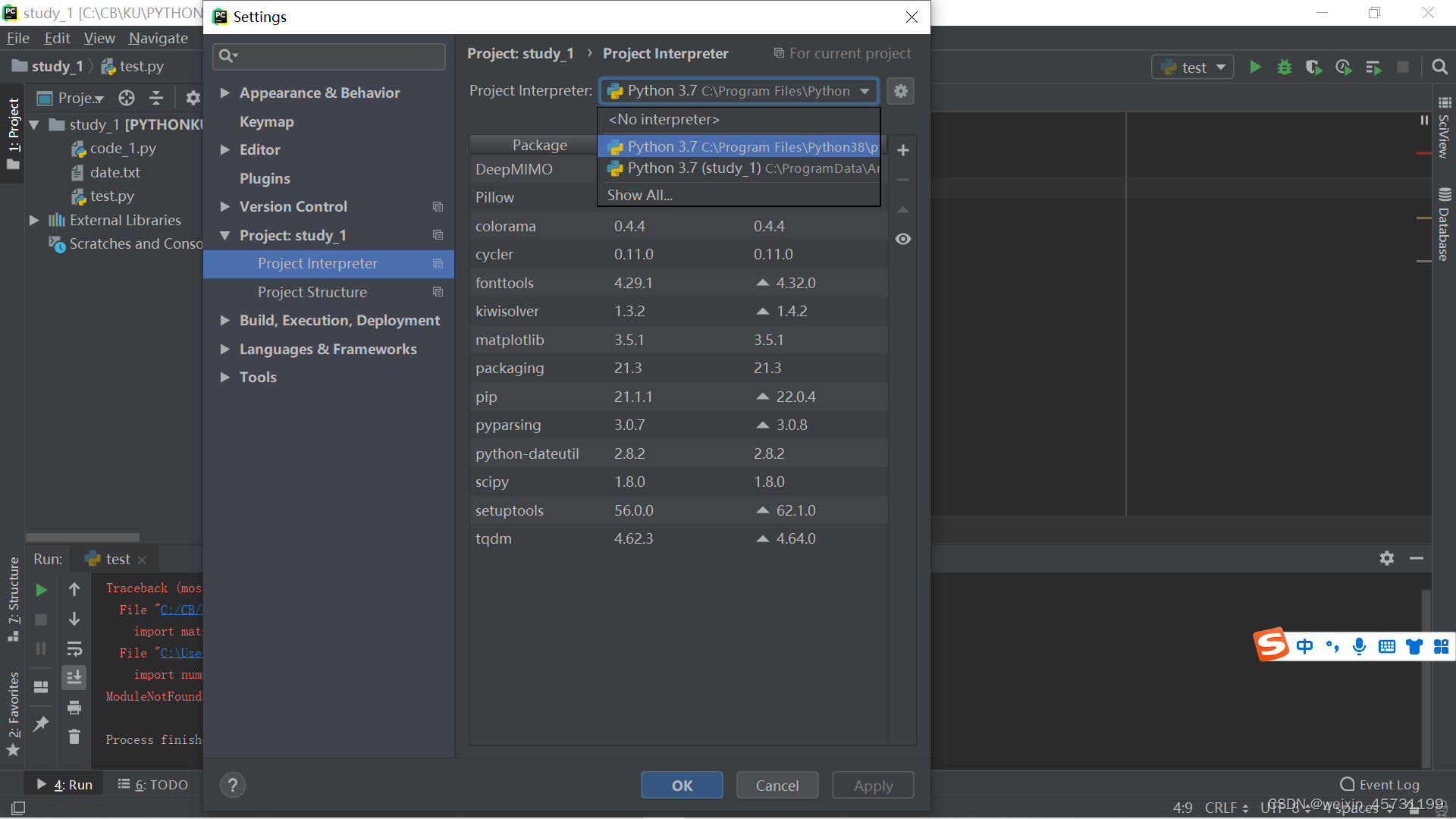Open Run panel gear settings
This screenshot has width=1456, height=819.
tap(1386, 558)
